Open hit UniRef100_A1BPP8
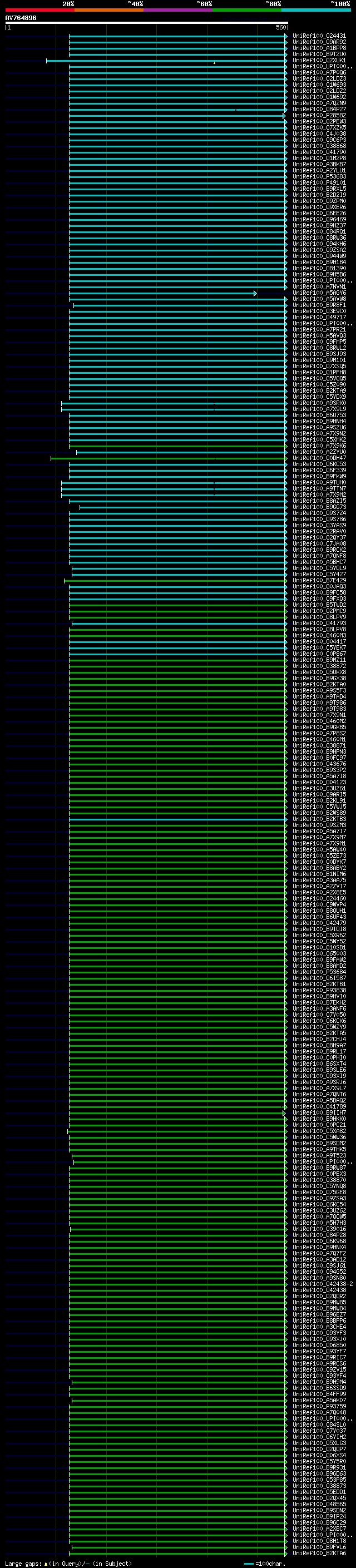356x1568 pixels. pos(319,48)
